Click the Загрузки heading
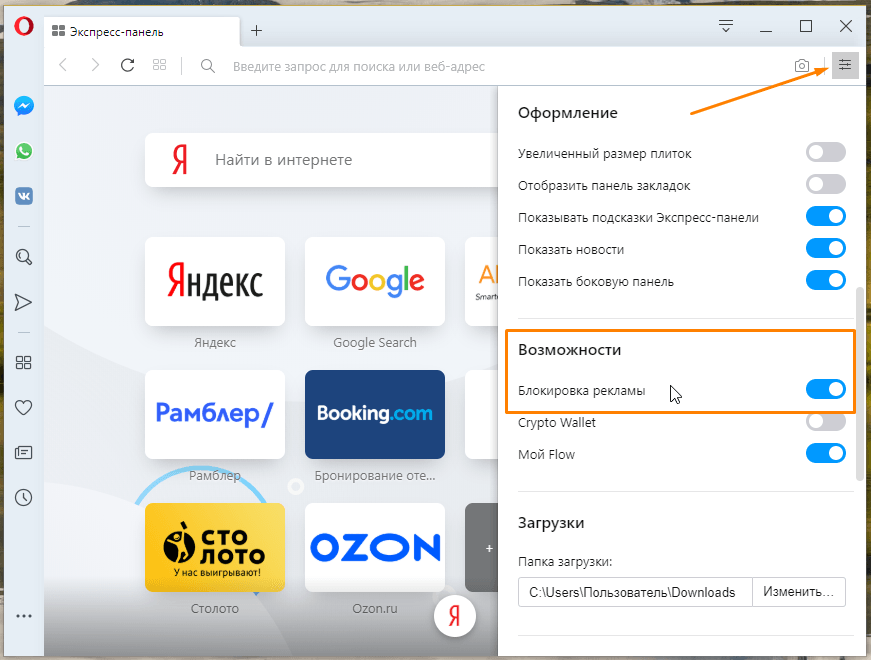Image resolution: width=871 pixels, height=660 pixels. click(x=551, y=523)
